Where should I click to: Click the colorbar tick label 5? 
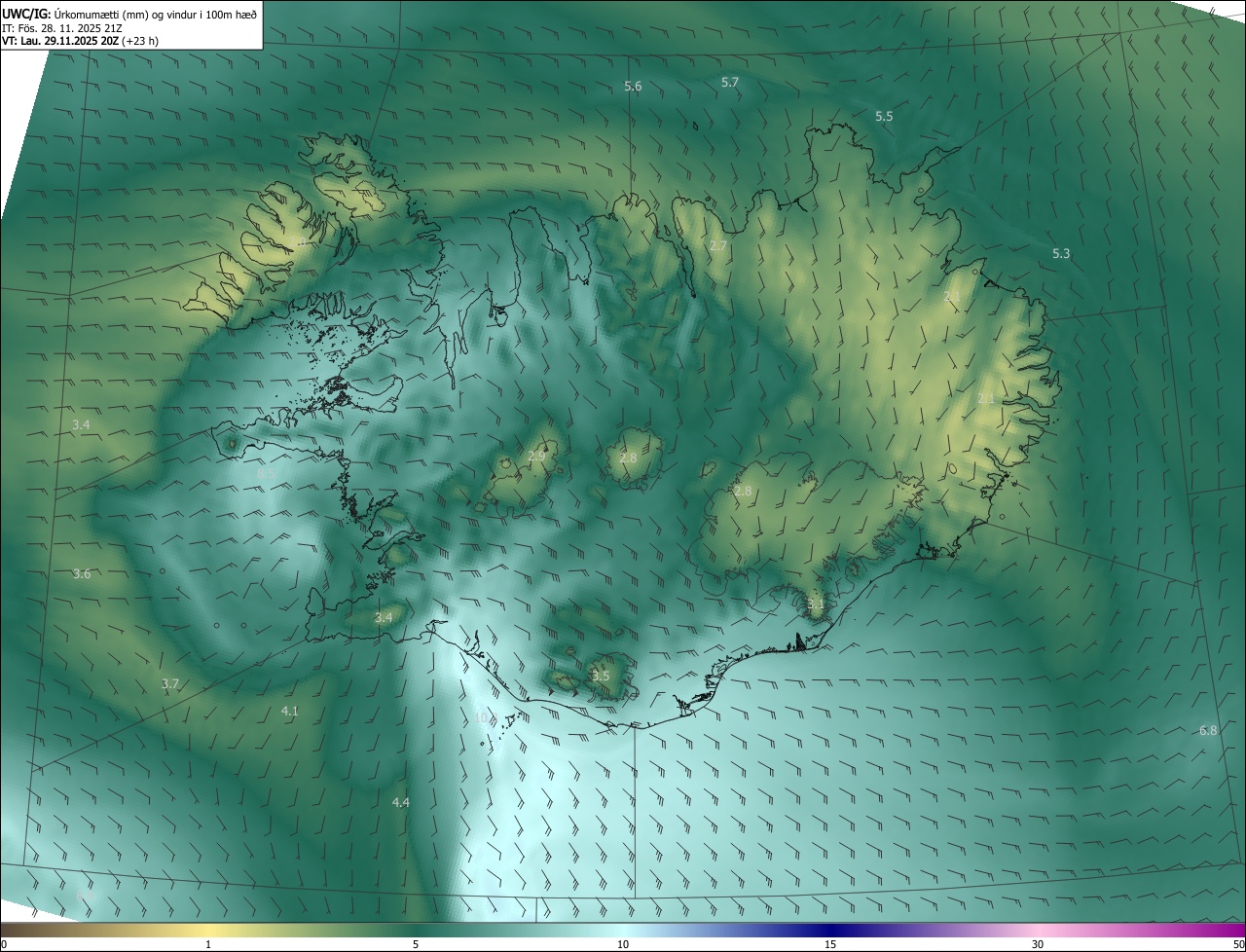tap(416, 944)
